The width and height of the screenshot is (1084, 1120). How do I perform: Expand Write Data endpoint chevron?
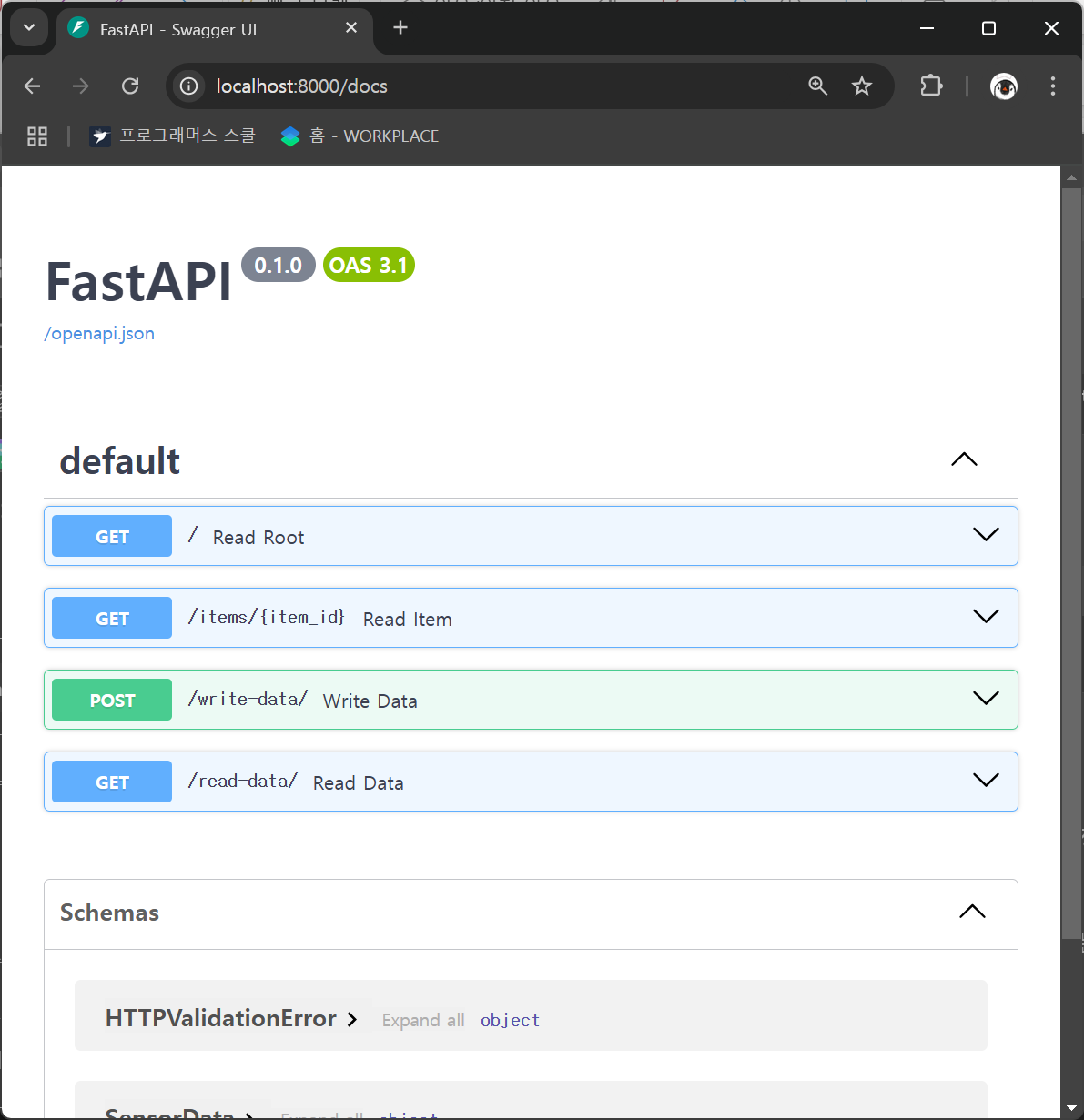986,699
